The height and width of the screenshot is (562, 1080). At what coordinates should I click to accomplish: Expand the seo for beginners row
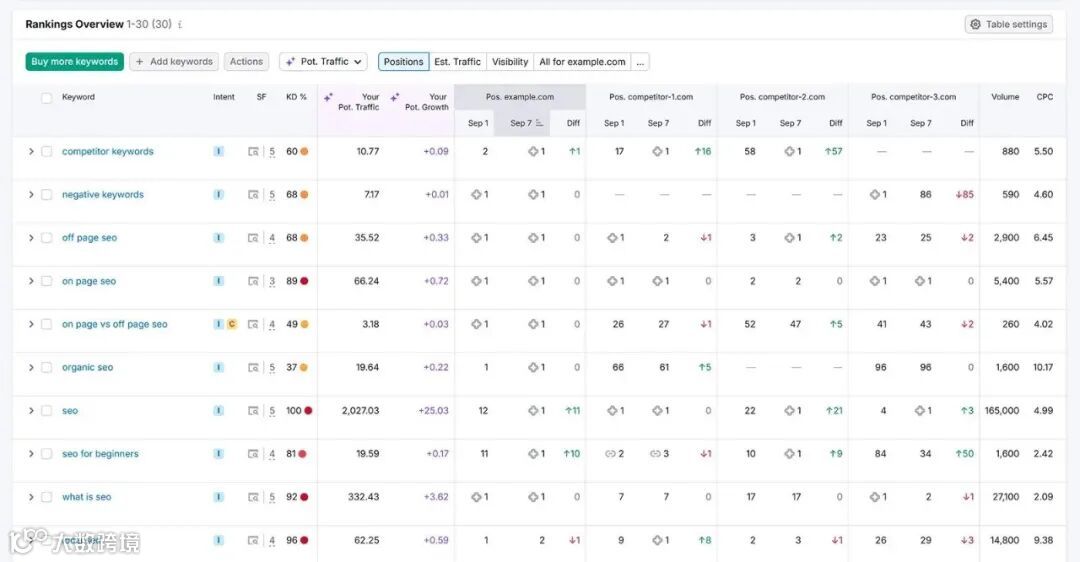point(31,454)
